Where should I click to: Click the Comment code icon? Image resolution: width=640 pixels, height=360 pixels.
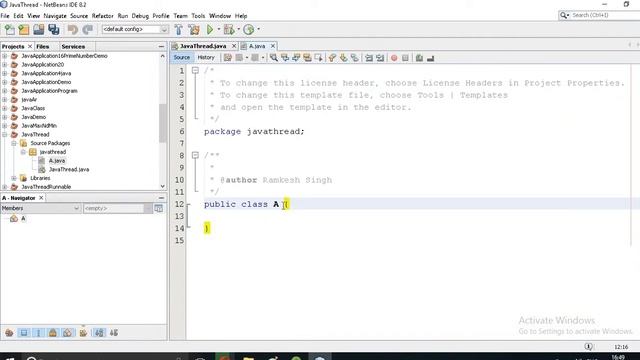pyautogui.click(x=419, y=58)
